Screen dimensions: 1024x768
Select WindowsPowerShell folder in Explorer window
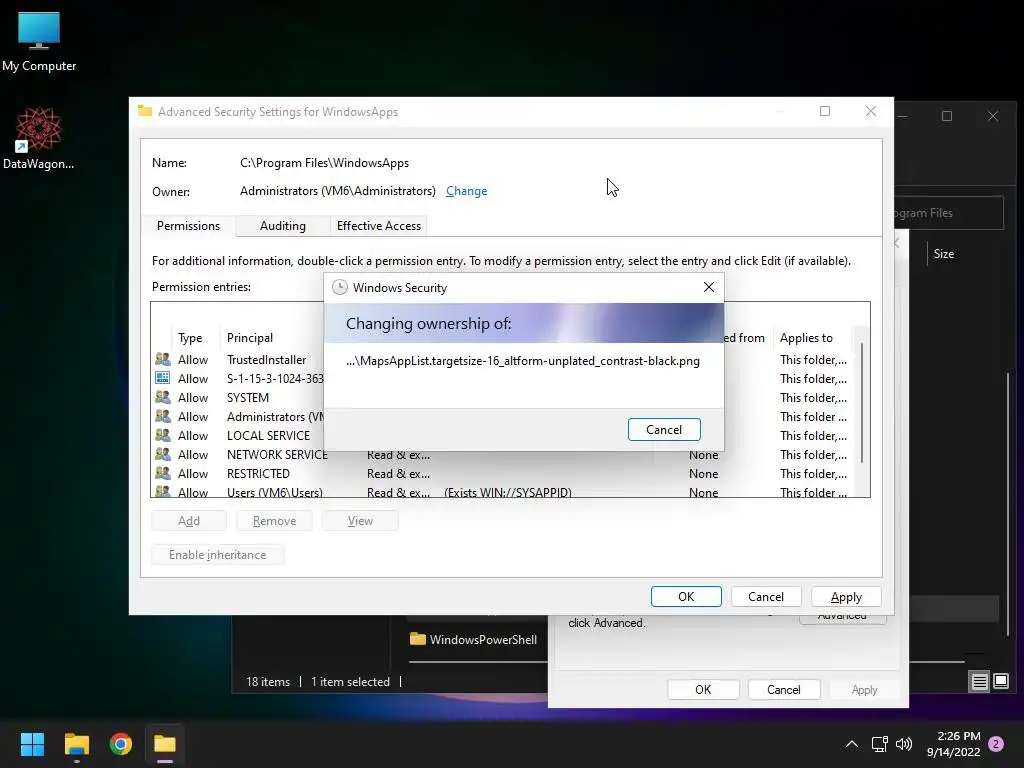[x=473, y=639]
